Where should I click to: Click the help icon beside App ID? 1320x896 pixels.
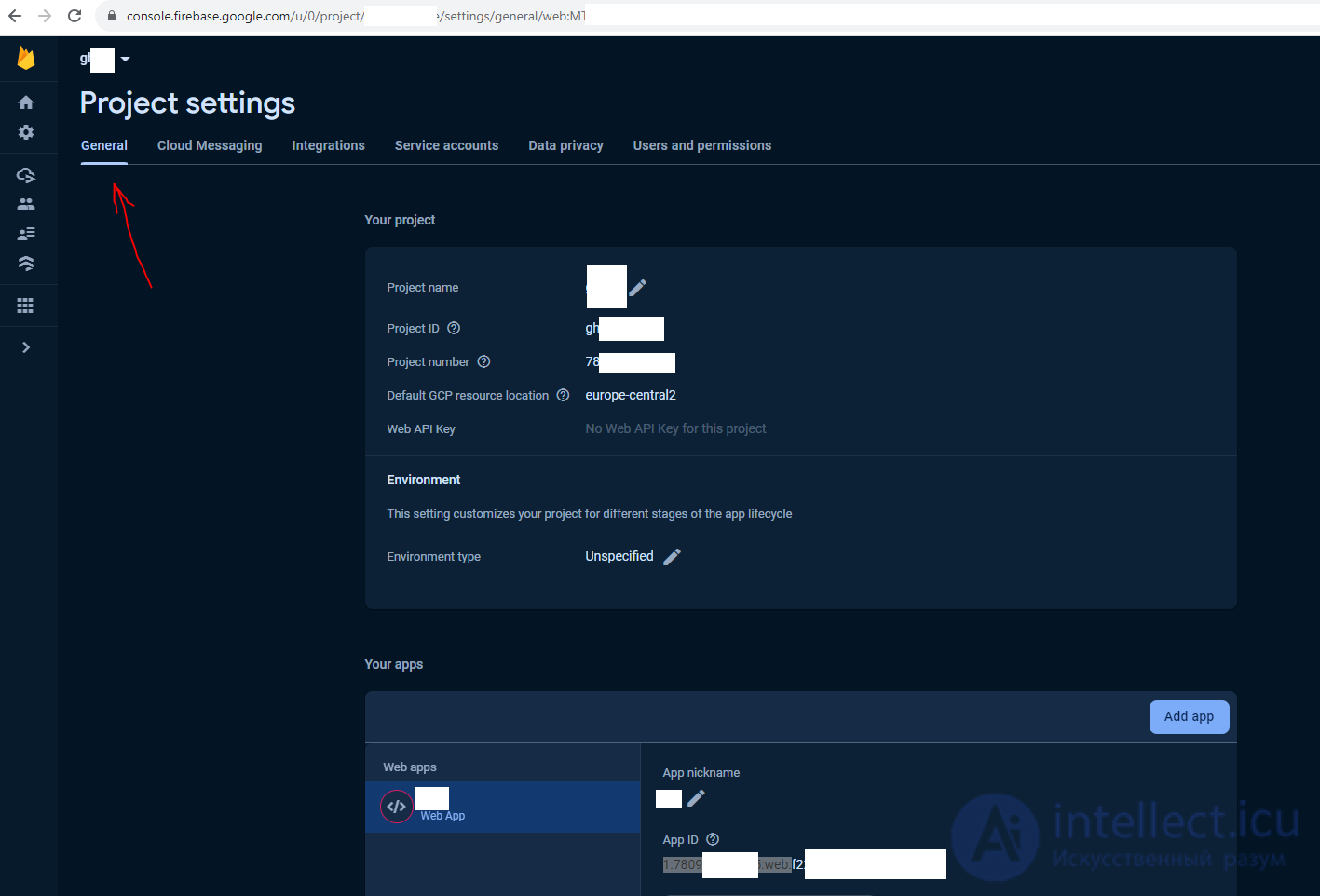click(x=713, y=839)
